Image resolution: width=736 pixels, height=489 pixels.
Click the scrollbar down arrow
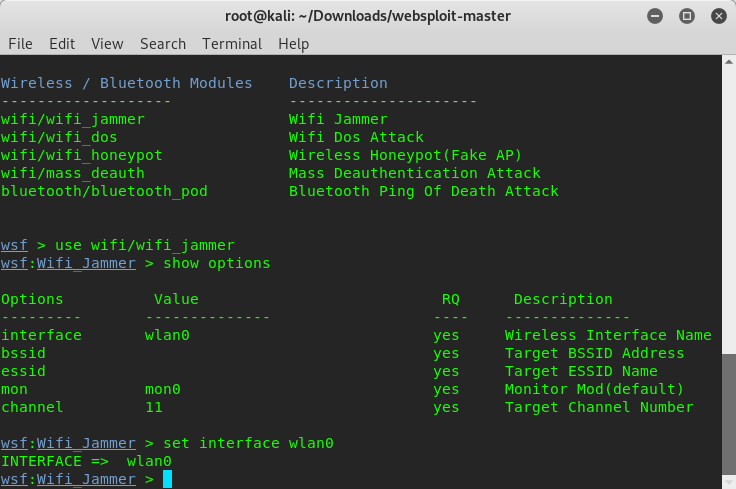pos(728,482)
